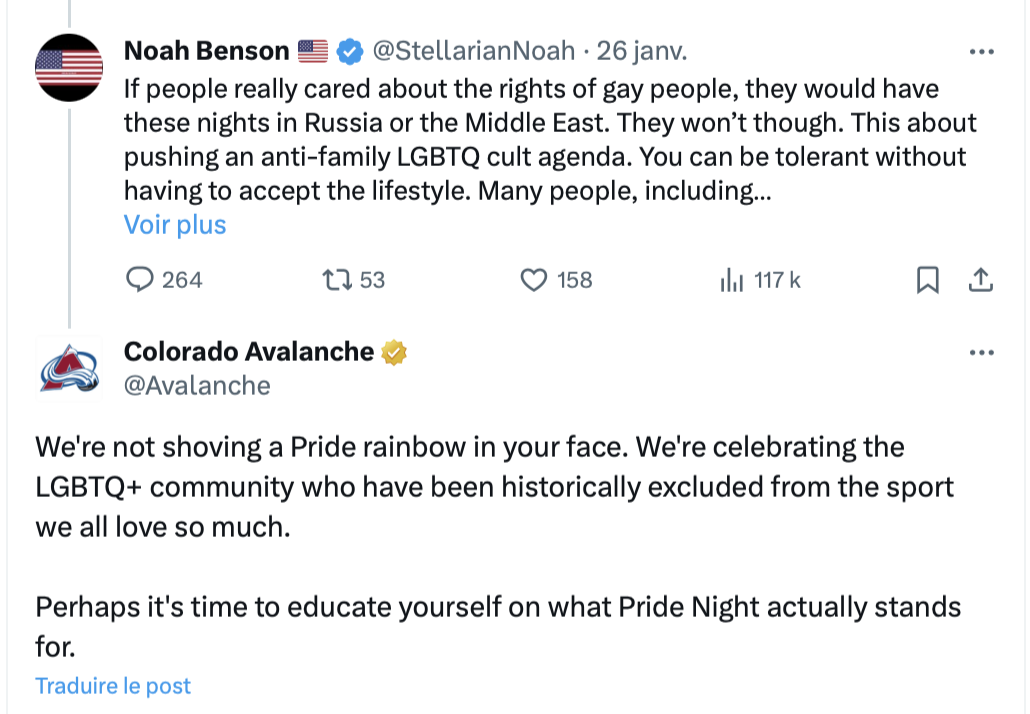Like Noah Benson's tweet with heart icon

click(x=556, y=280)
